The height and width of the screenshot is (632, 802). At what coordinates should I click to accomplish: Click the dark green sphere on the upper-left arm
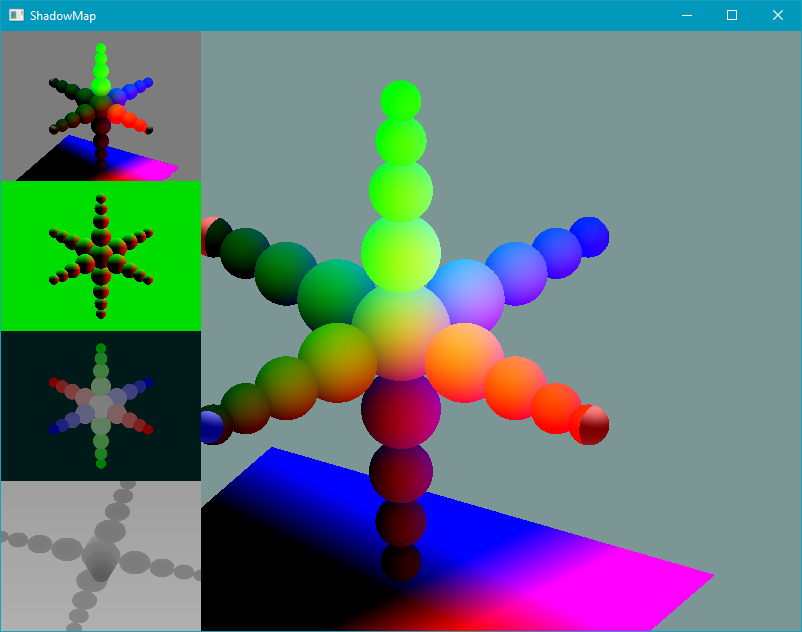coord(245,253)
